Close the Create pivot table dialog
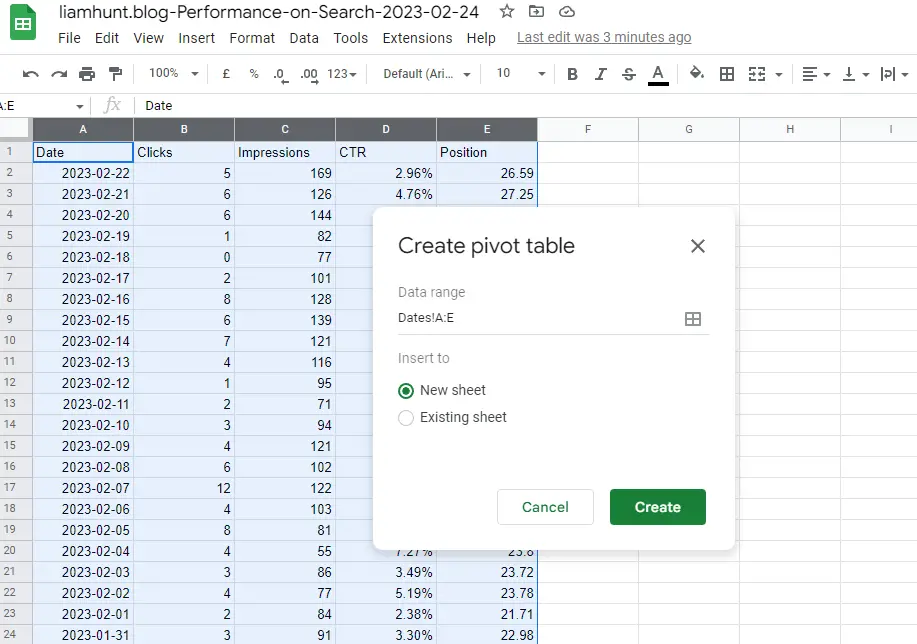Image resolution: width=917 pixels, height=644 pixels. point(698,246)
